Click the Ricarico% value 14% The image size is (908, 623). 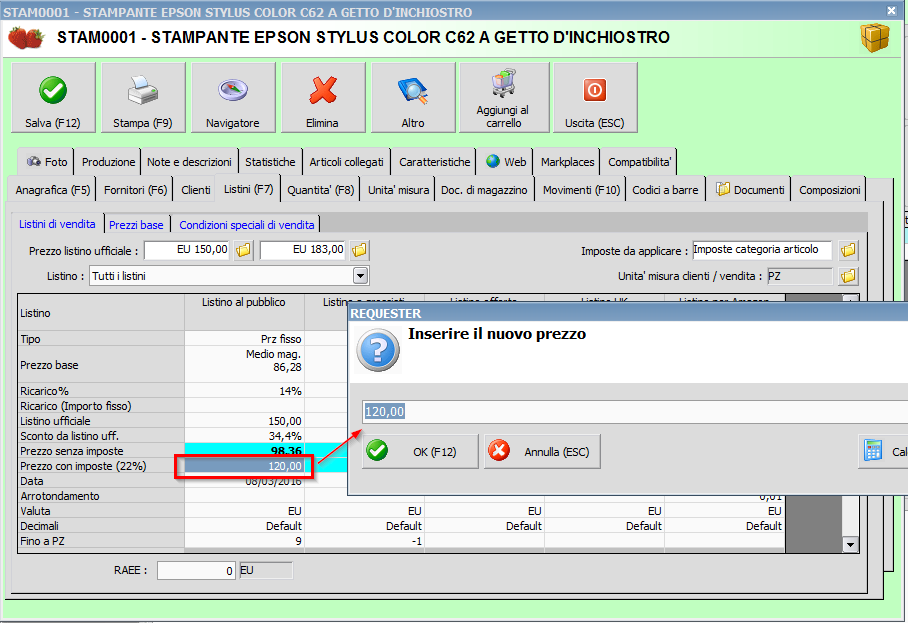point(244,391)
